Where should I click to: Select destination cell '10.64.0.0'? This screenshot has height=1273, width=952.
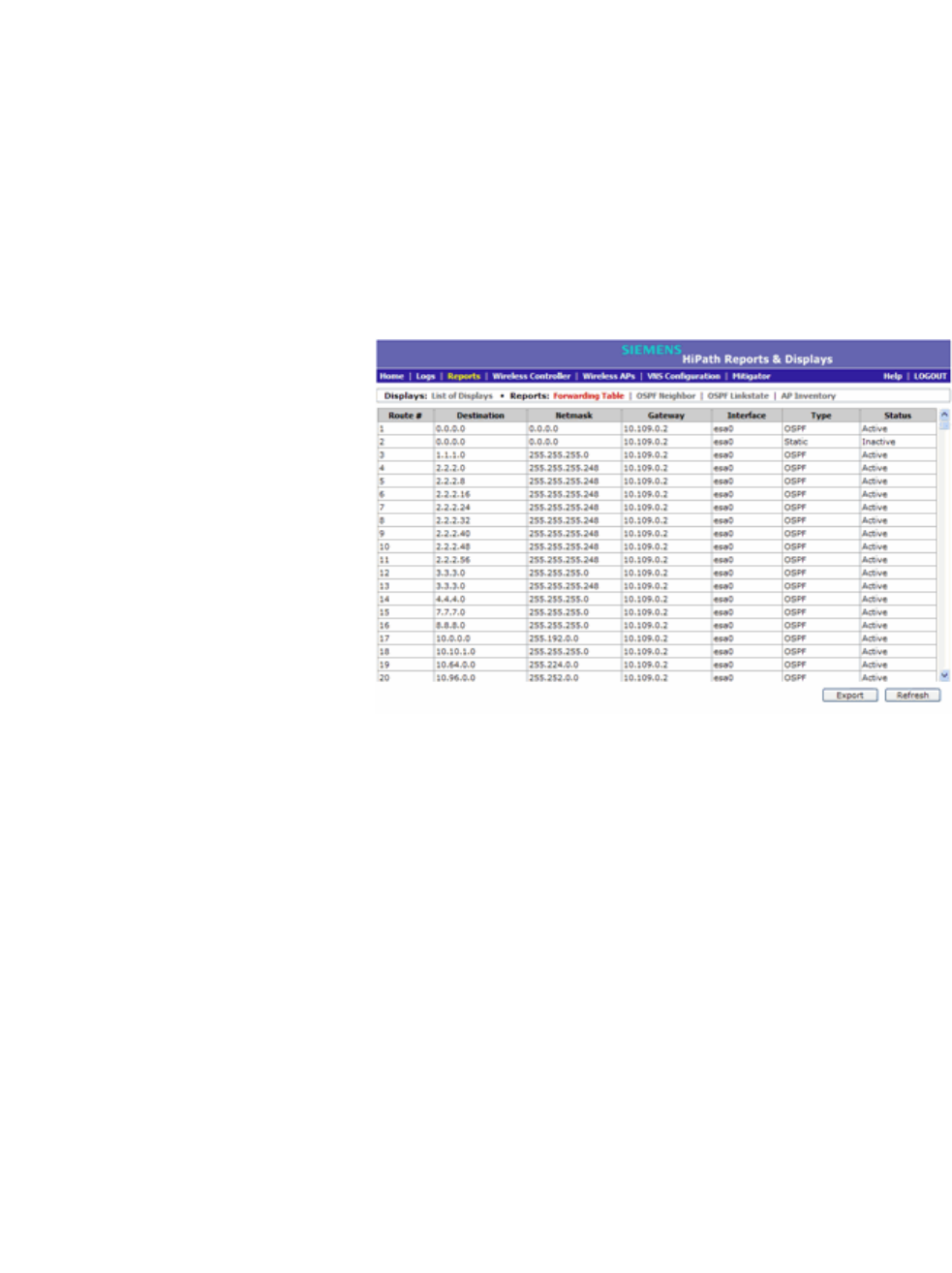(x=480, y=665)
